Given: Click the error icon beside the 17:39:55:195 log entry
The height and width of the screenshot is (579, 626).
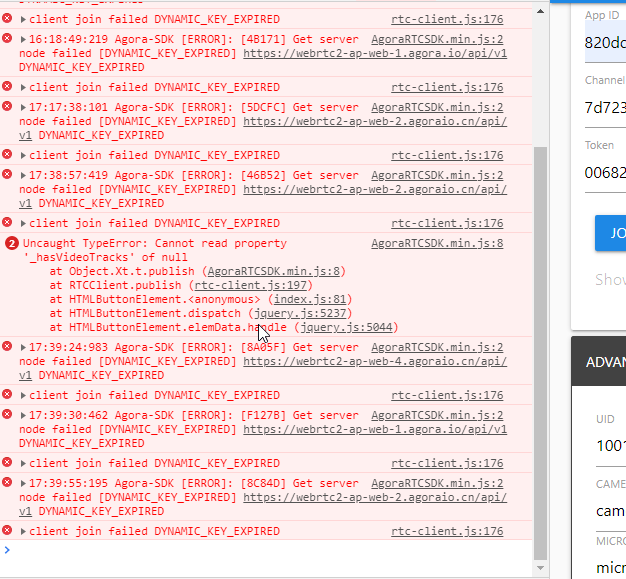Looking at the screenshot, I should point(7,482).
